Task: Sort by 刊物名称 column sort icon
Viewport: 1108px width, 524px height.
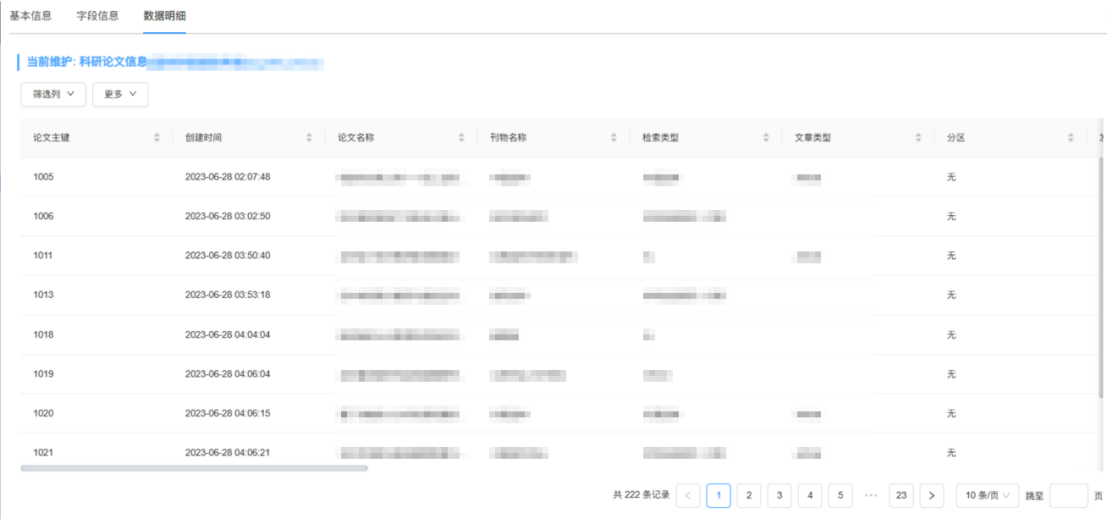Action: click(x=613, y=138)
